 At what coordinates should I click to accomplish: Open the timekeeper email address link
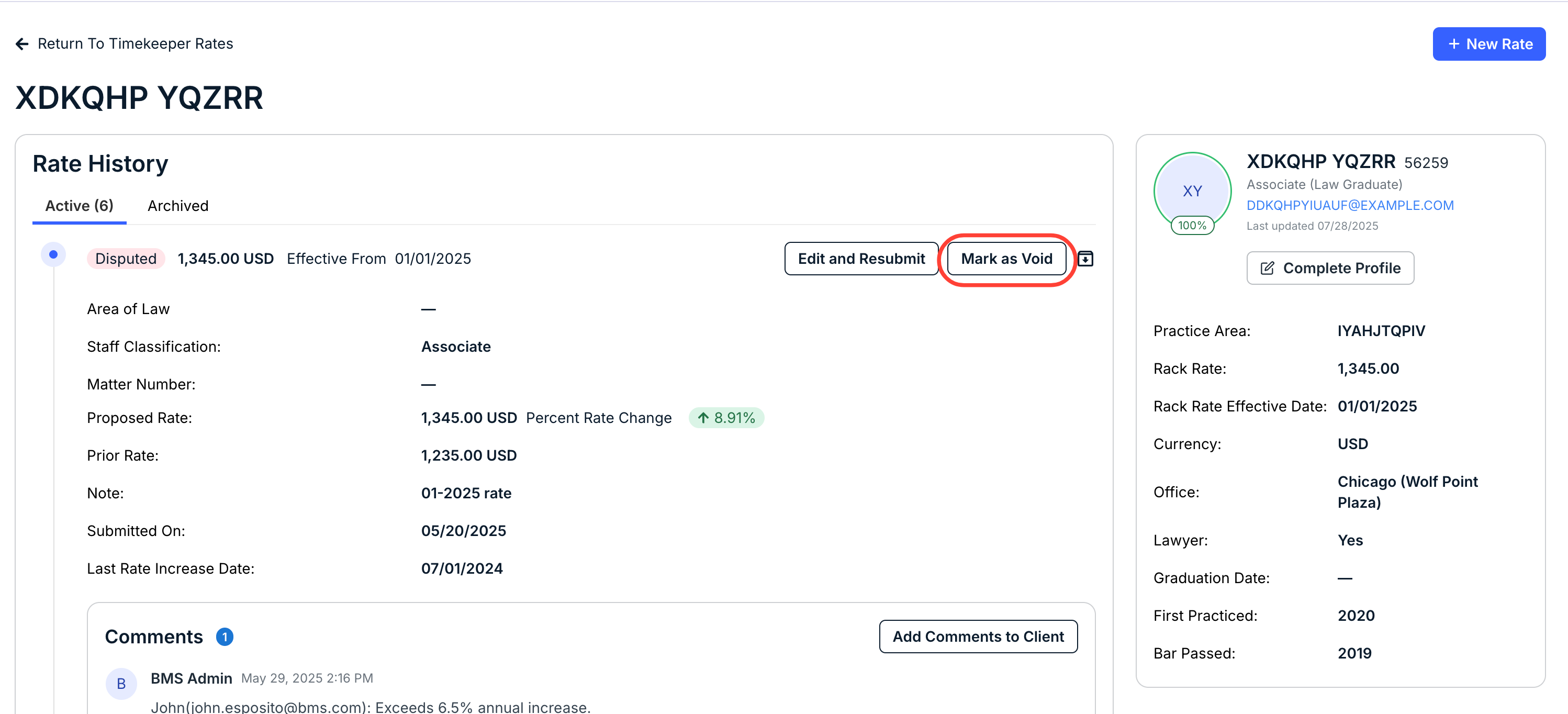pyautogui.click(x=1349, y=205)
